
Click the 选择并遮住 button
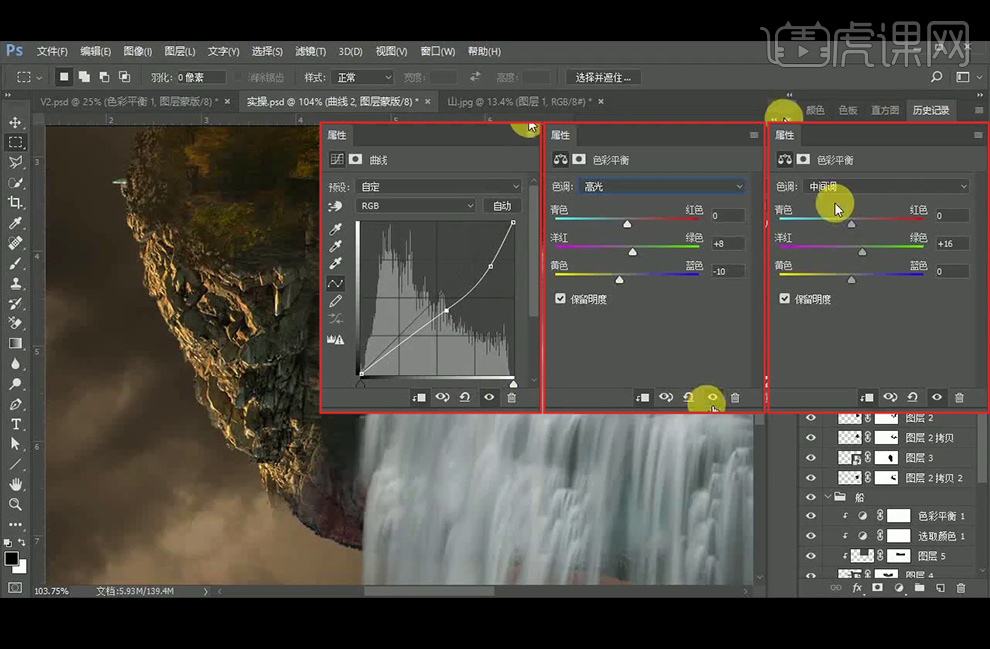(603, 77)
